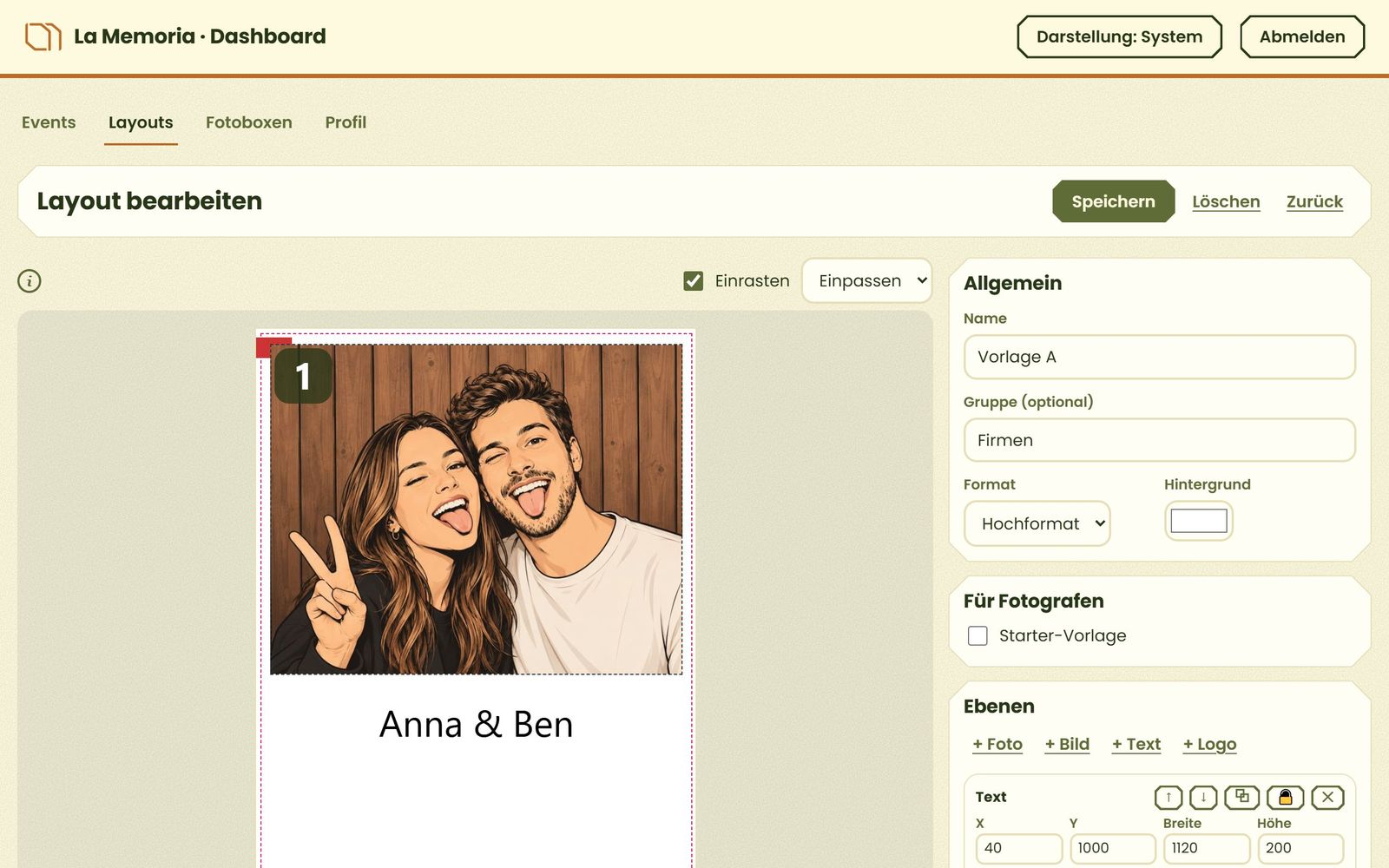Toggle lock on the Text layer
This screenshot has height=868, width=1389.
[1286, 797]
